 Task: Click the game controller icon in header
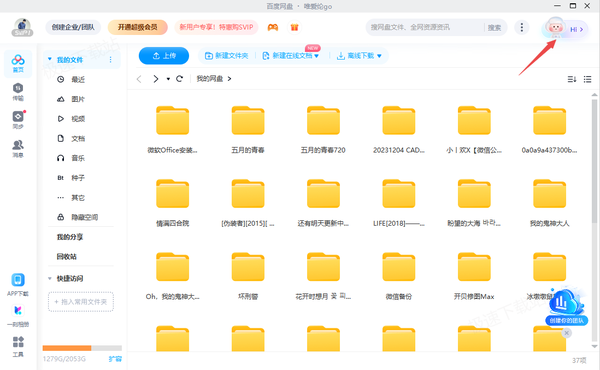click(273, 28)
